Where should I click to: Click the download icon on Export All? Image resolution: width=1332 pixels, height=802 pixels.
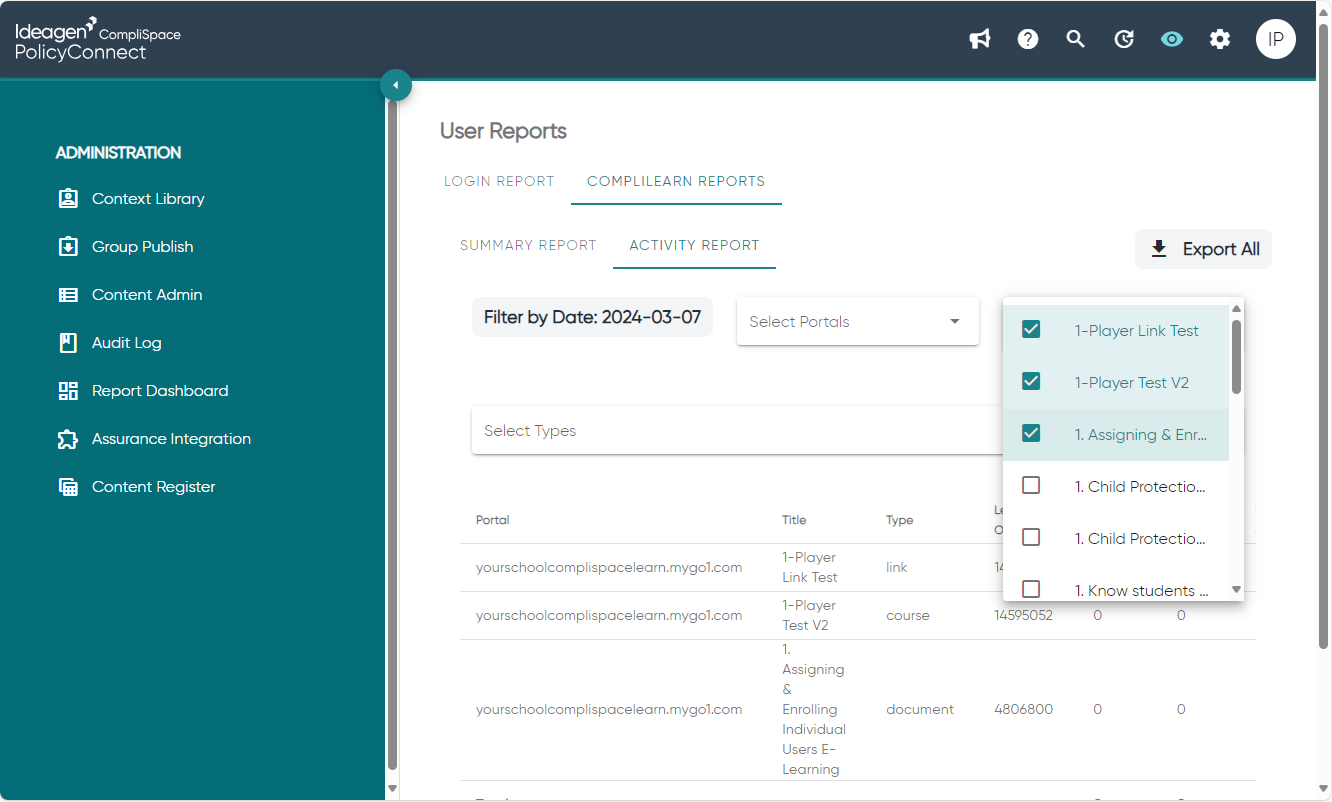coord(1159,249)
